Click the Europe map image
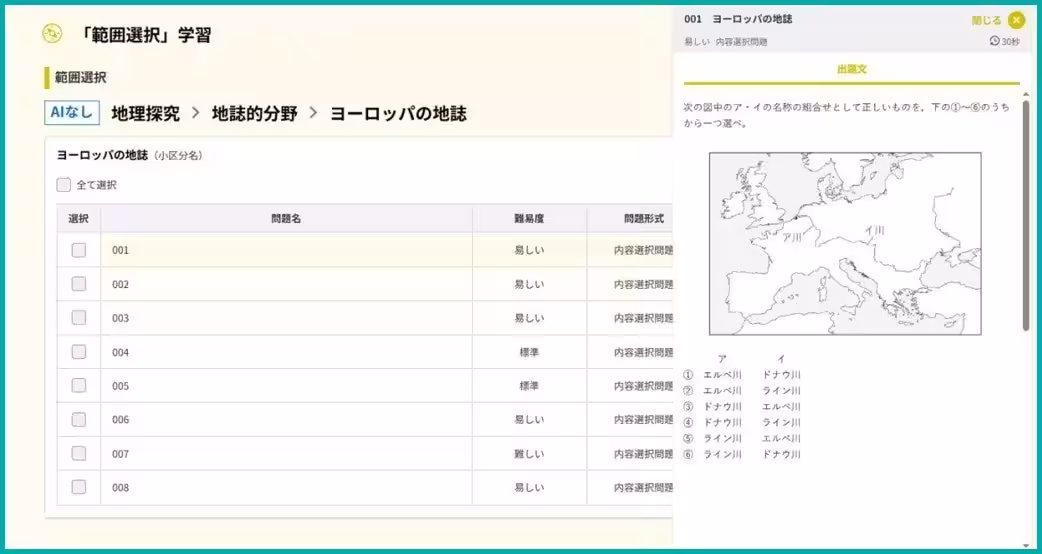The width and height of the screenshot is (1042, 554). [x=845, y=243]
